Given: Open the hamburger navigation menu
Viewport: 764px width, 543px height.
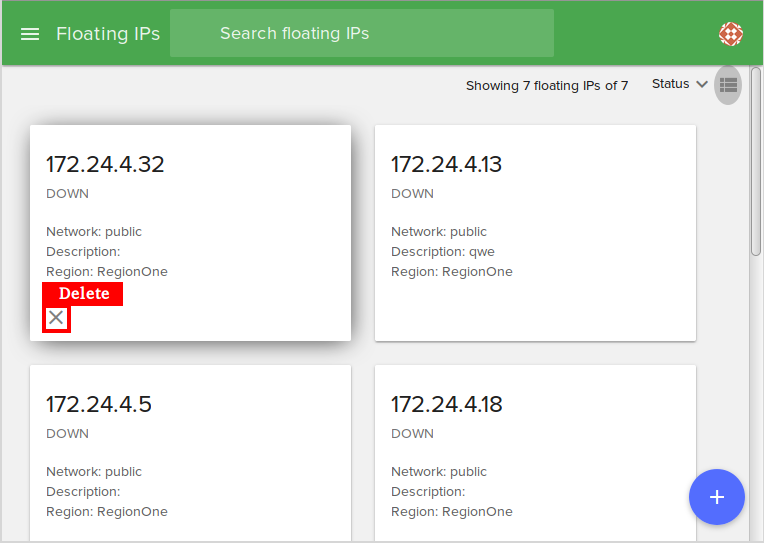Looking at the screenshot, I should tap(30, 34).
